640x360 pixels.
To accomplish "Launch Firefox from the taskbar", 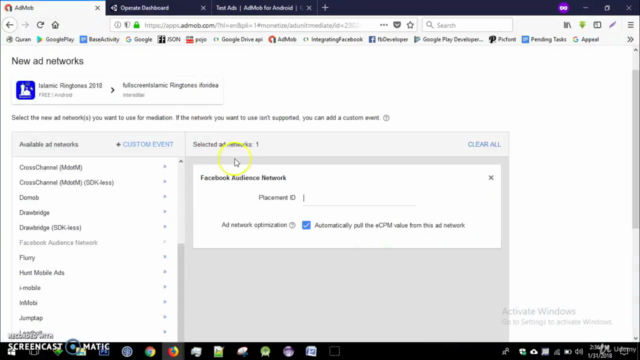I will pos(173,351).
